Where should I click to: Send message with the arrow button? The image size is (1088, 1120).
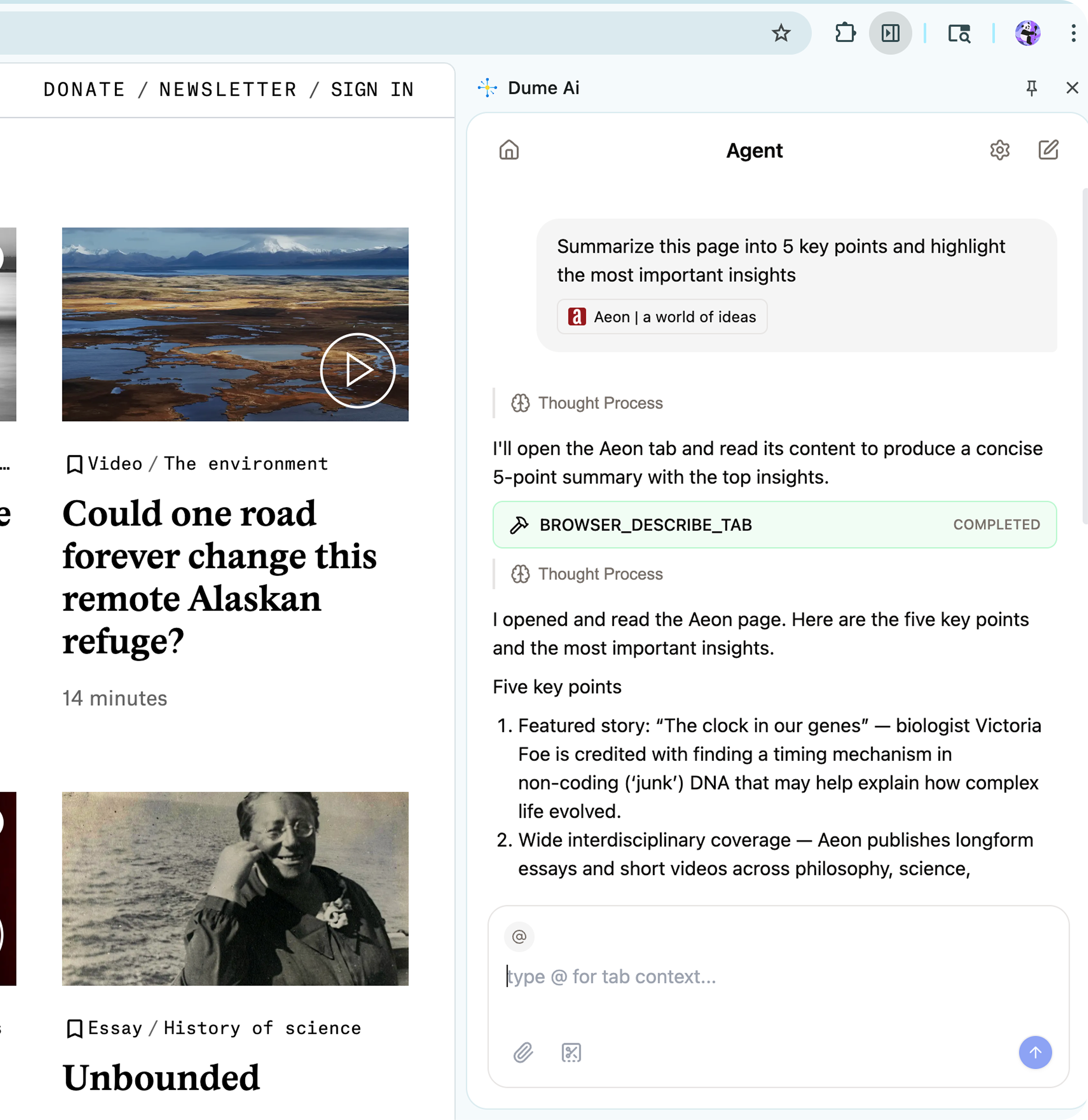point(1035,1052)
